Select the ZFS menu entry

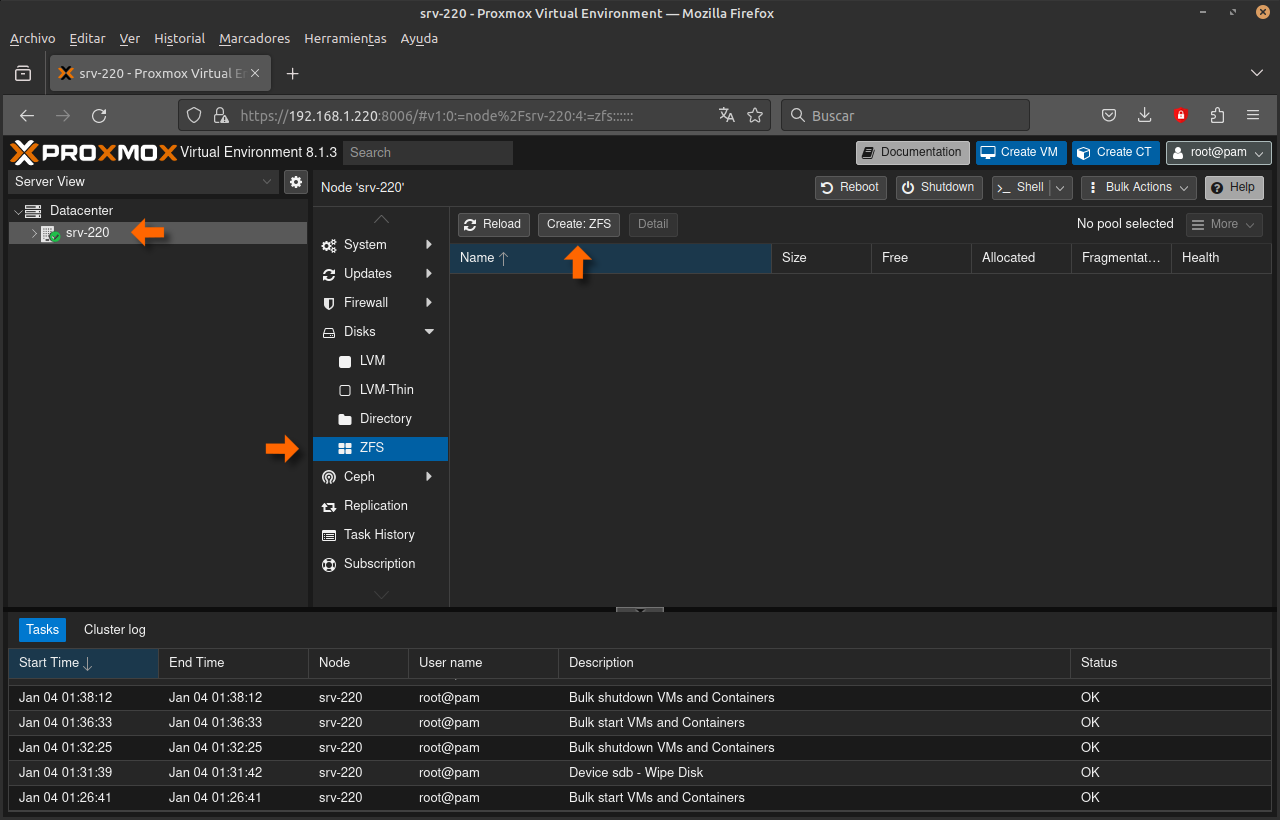click(380, 448)
